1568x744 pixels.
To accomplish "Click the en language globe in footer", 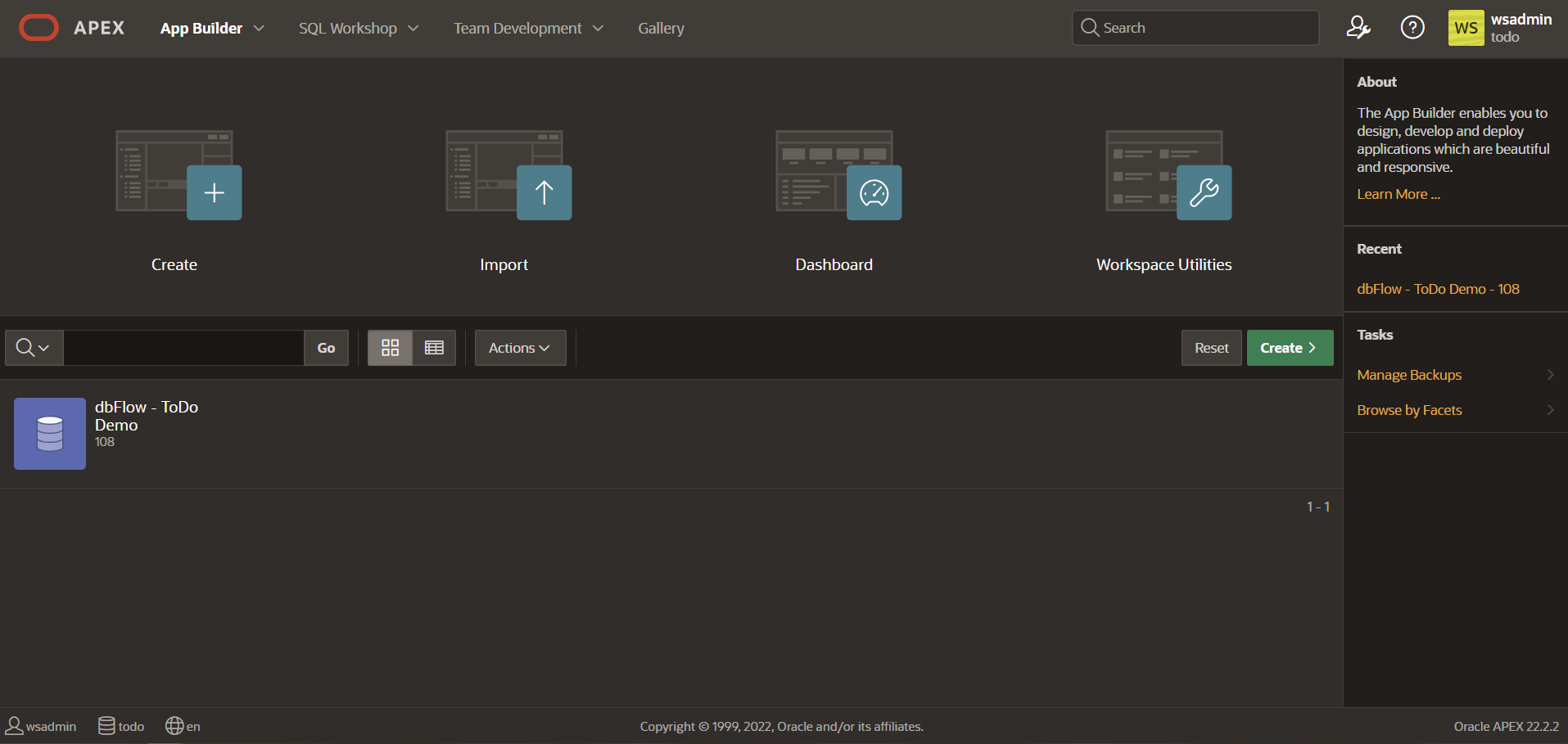I will pos(183,726).
